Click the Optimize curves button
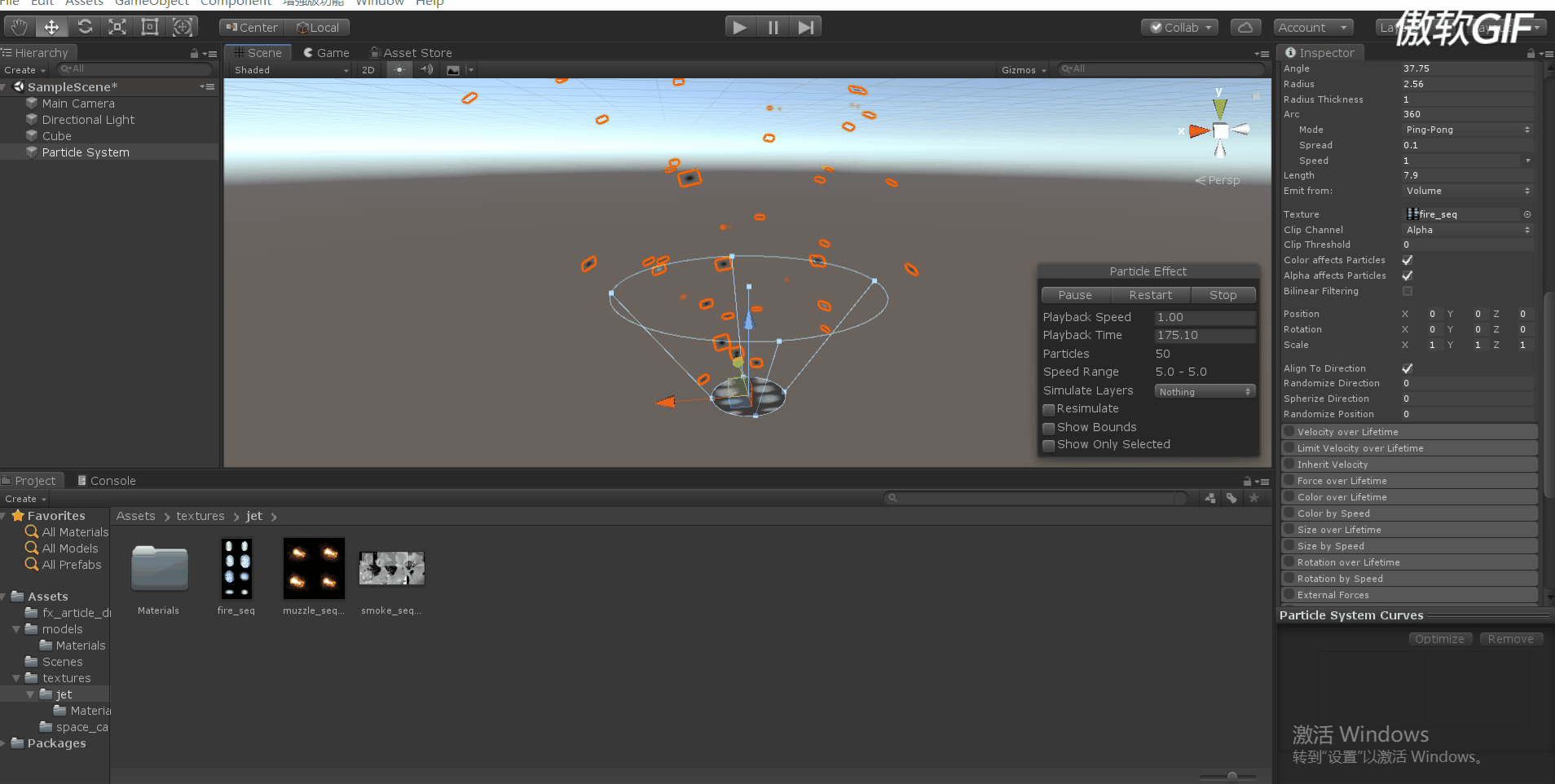This screenshot has height=784, width=1555. tap(1439, 639)
